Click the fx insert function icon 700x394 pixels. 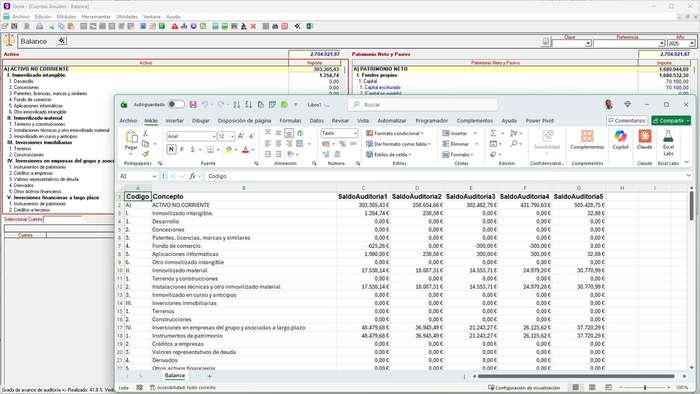click(192, 176)
